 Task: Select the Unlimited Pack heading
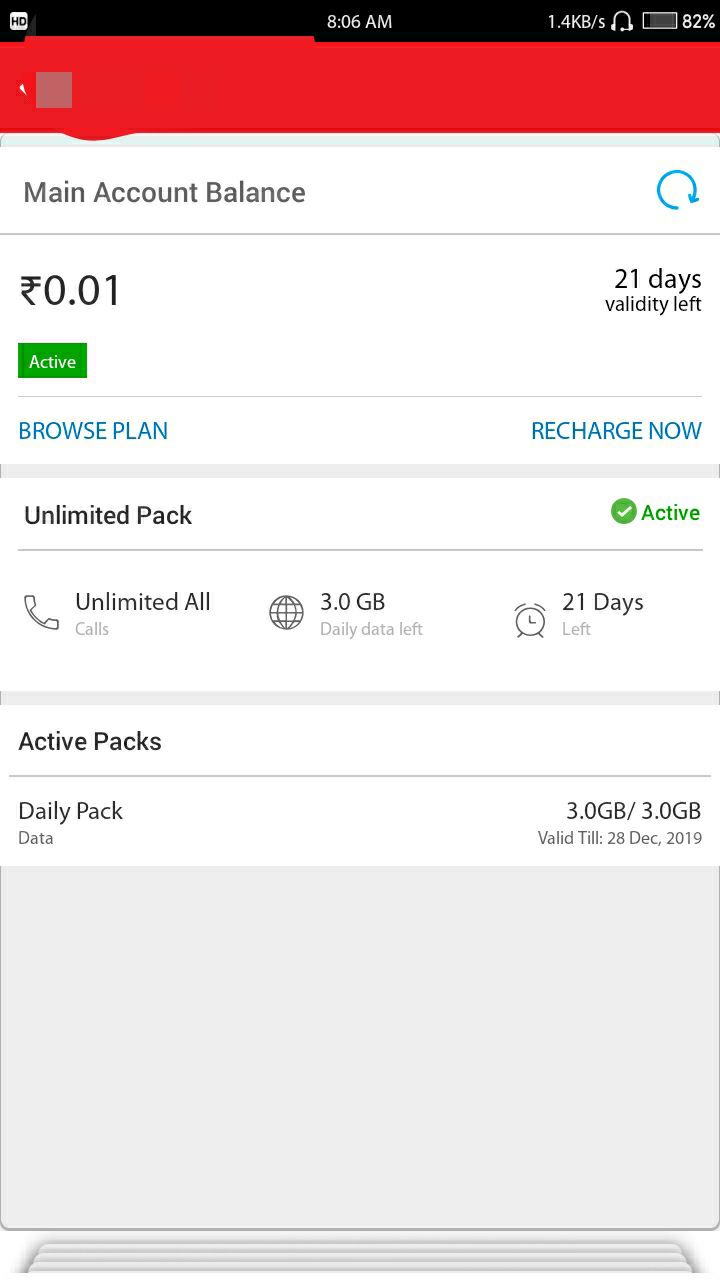(108, 515)
